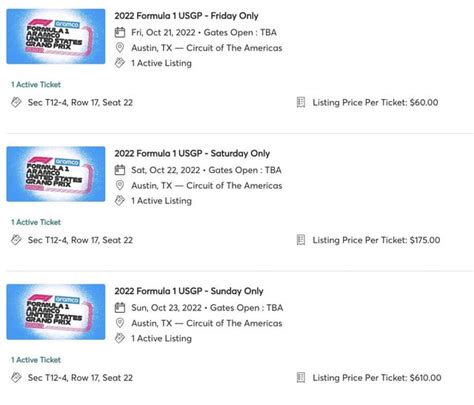Open the 2022 Formula 1 USGP - Sunday Only title
The image size is (474, 405).
coord(189,291)
